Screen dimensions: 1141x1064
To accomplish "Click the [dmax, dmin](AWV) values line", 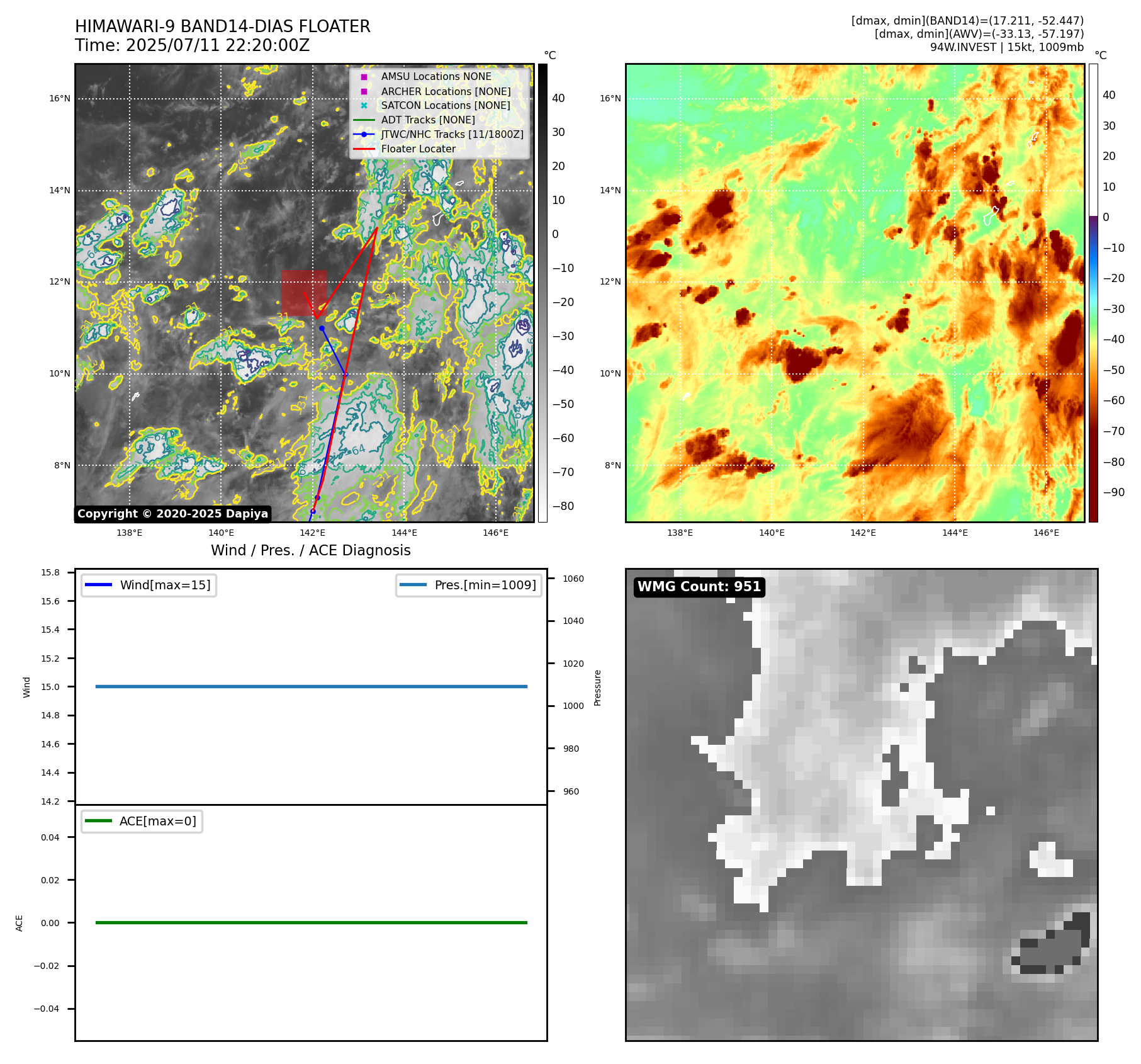I will point(979,34).
